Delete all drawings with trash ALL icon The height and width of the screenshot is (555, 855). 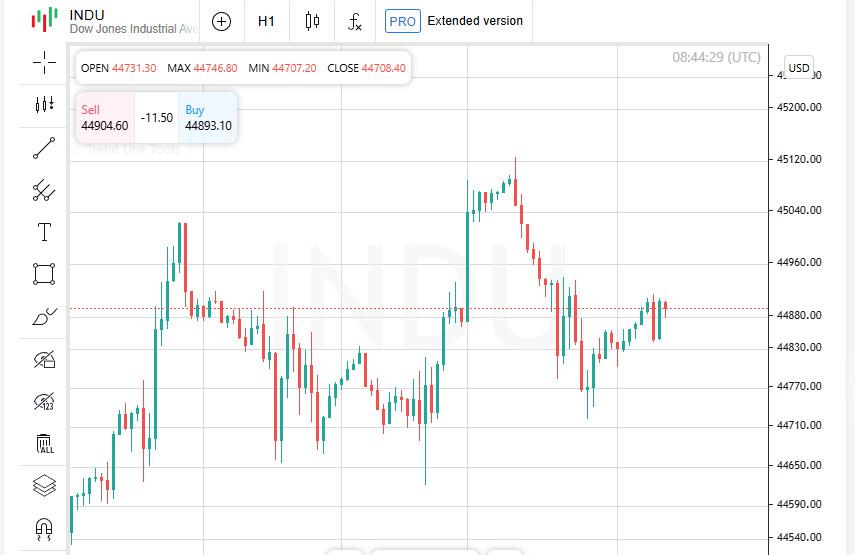(x=44, y=444)
